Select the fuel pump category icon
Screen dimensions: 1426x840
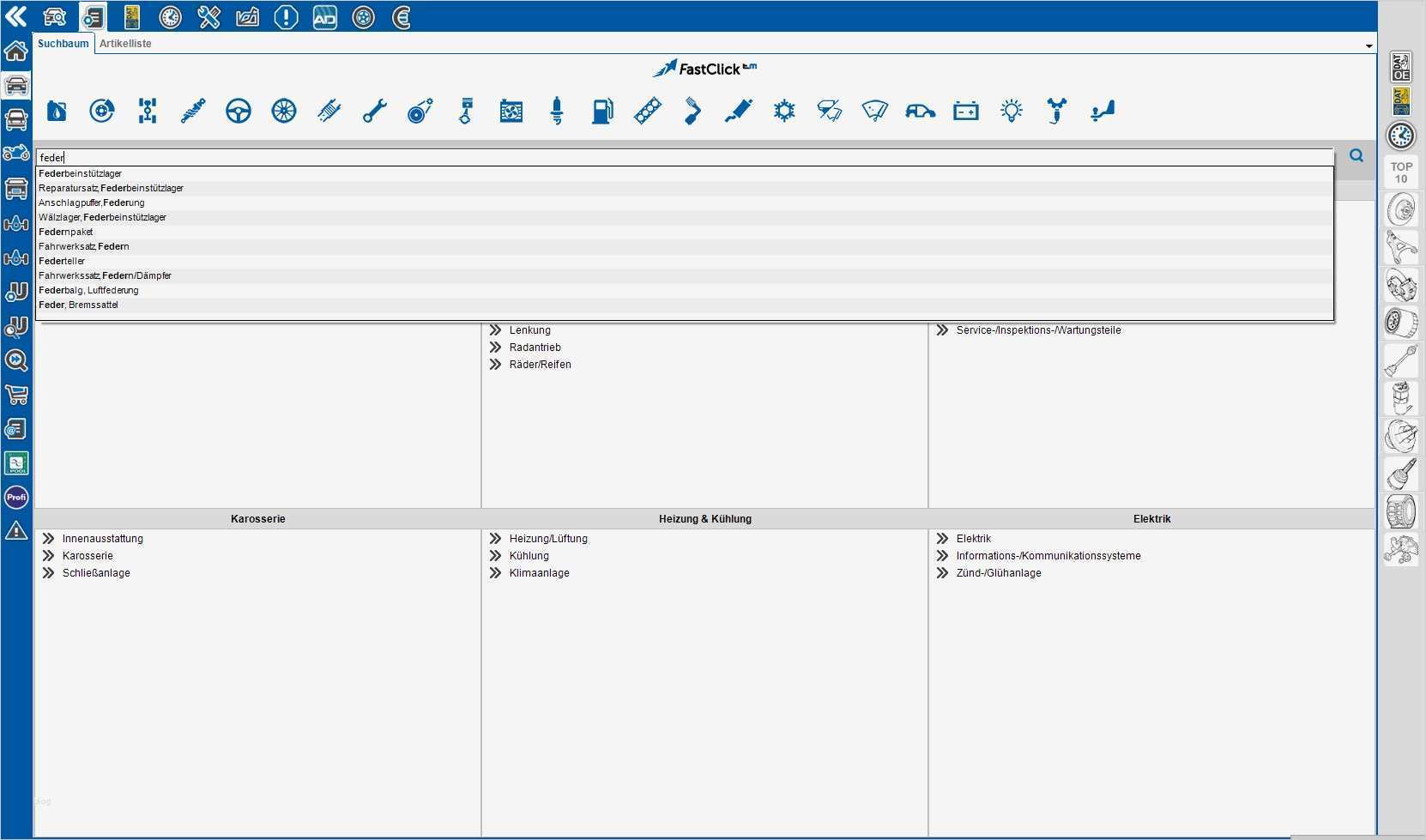pos(602,111)
